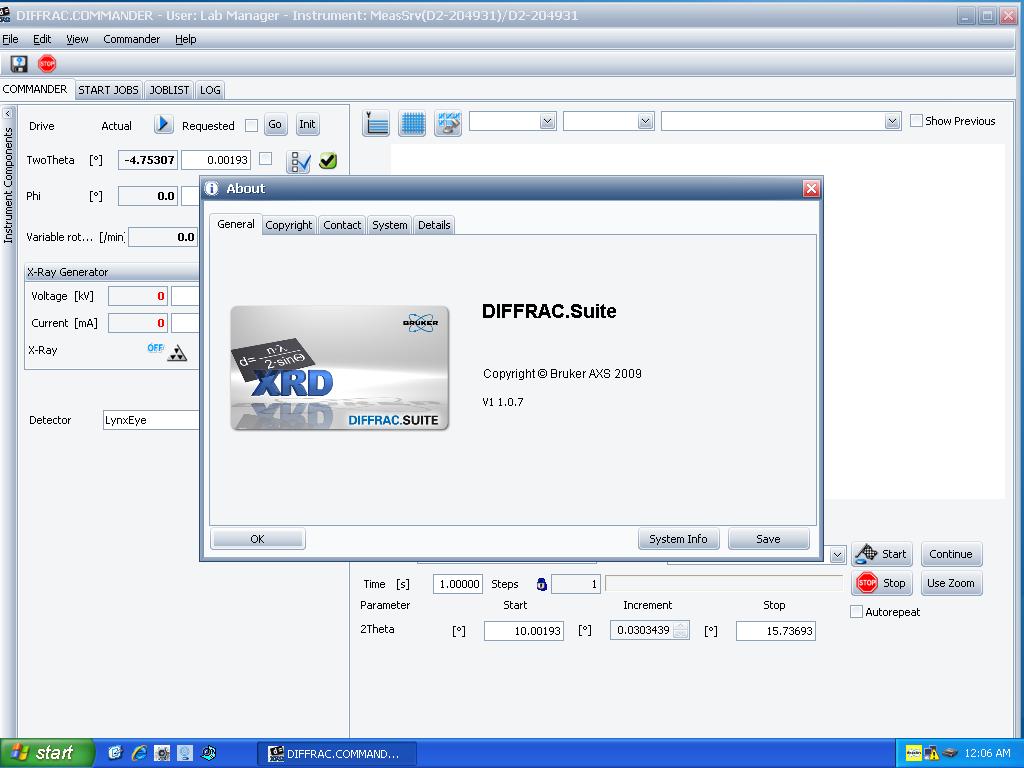The image size is (1024, 768).
Task: Click the X-Ray radiation warning icon
Action: pyautogui.click(x=177, y=352)
